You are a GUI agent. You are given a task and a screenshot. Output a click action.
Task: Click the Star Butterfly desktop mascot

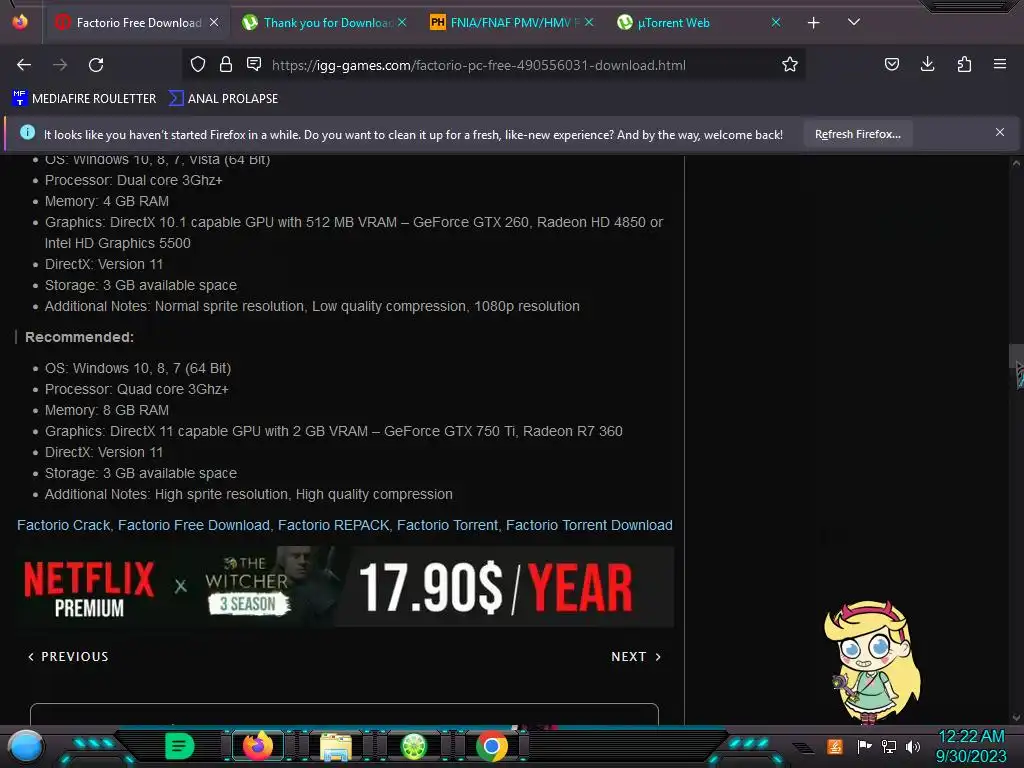tap(871, 661)
